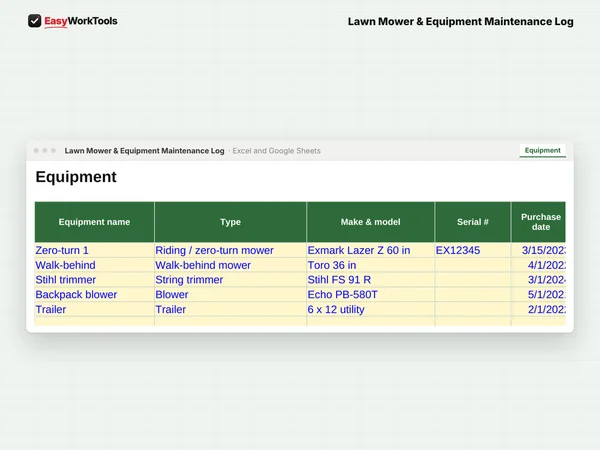Click the Make & model column header
This screenshot has width=600, height=450.
370,222
